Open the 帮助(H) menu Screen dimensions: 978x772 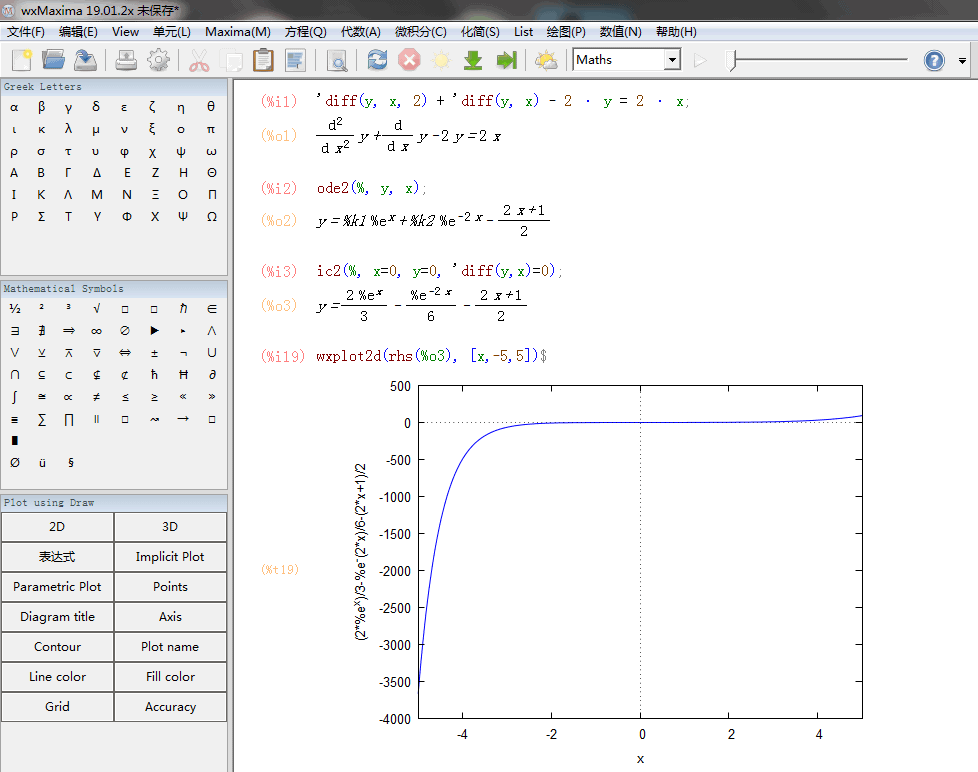coord(676,32)
